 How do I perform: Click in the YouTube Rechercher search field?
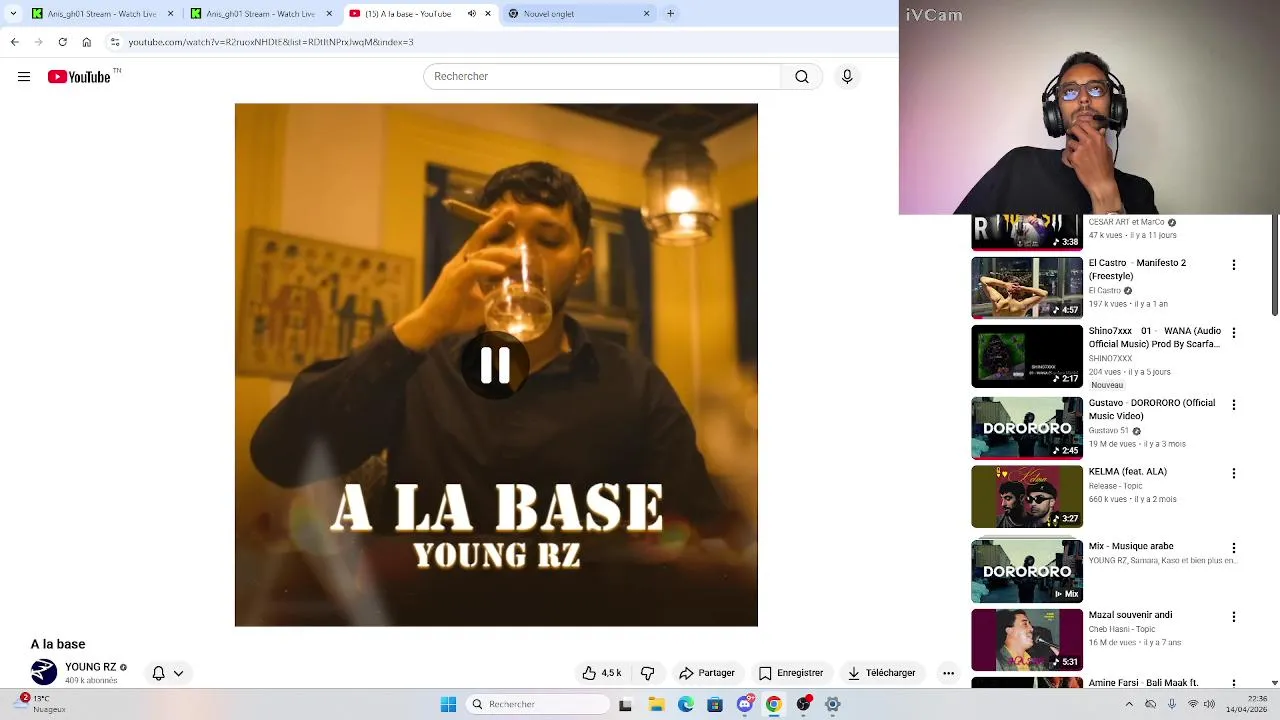coord(601,77)
